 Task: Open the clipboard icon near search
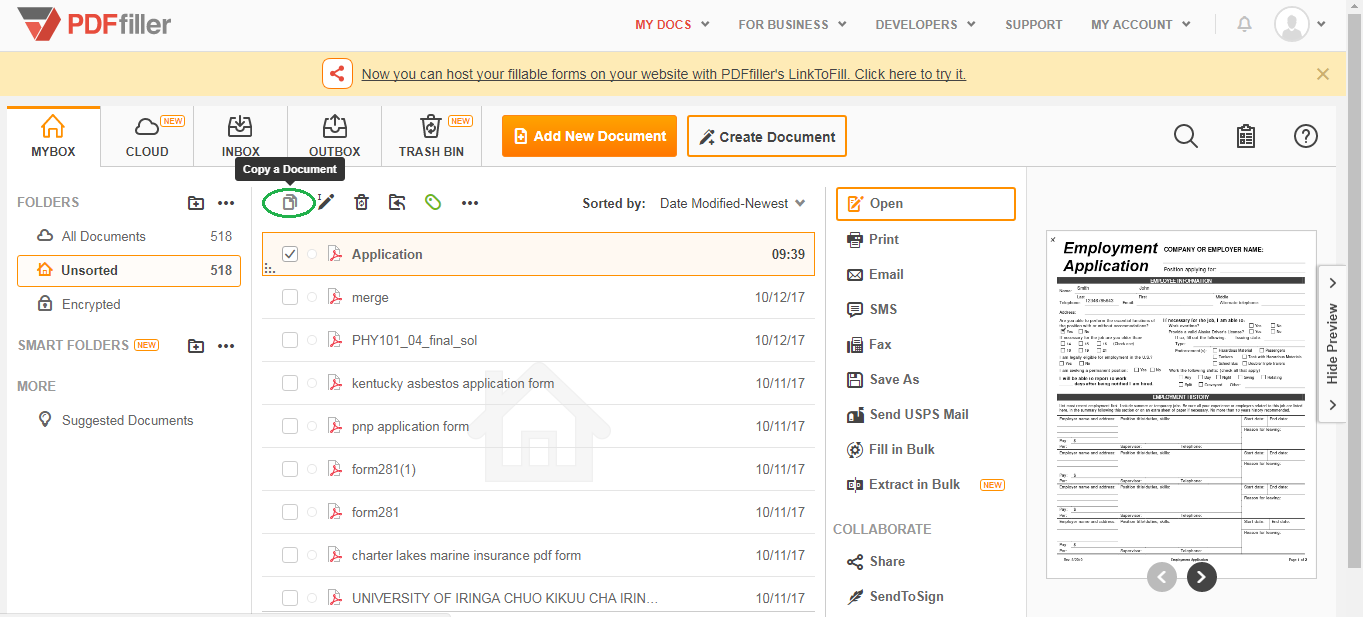[1246, 136]
